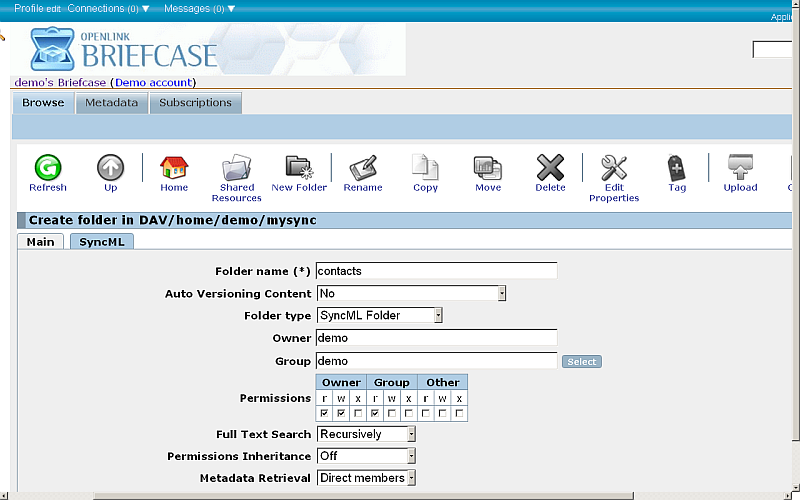Open the Home folder icon
This screenshot has height=500, width=800.
tap(174, 168)
